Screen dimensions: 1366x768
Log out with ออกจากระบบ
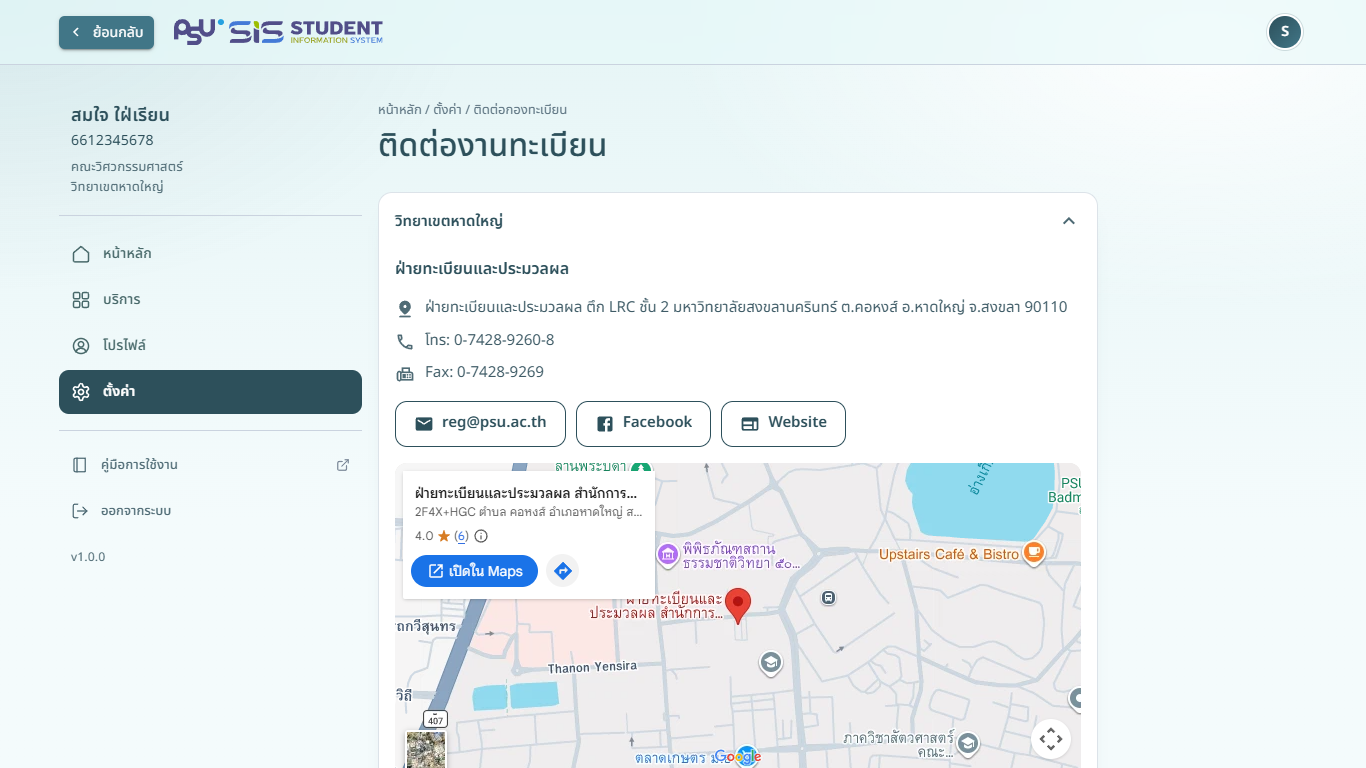(210, 511)
